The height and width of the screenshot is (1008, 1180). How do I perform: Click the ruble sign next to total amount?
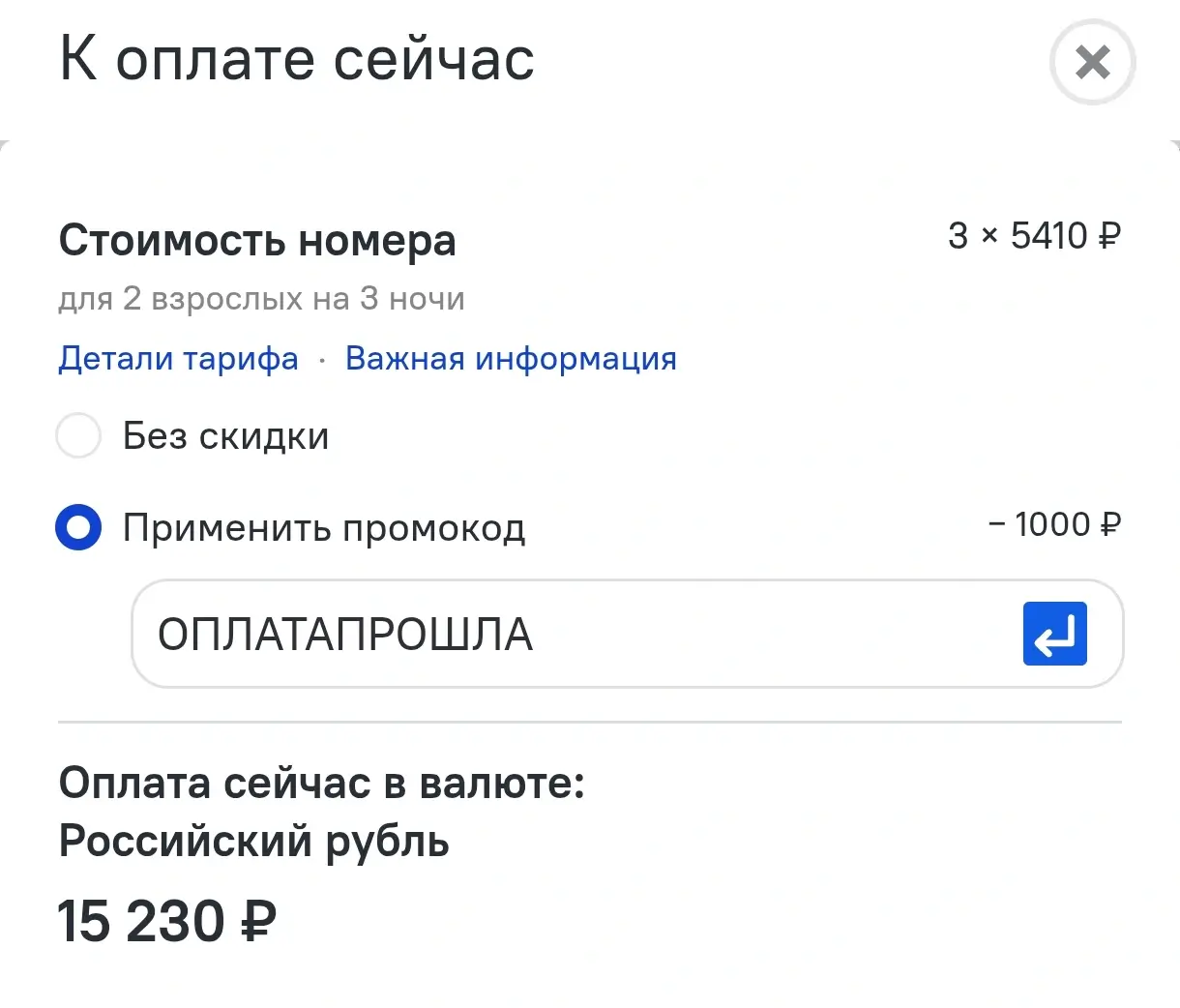(258, 921)
